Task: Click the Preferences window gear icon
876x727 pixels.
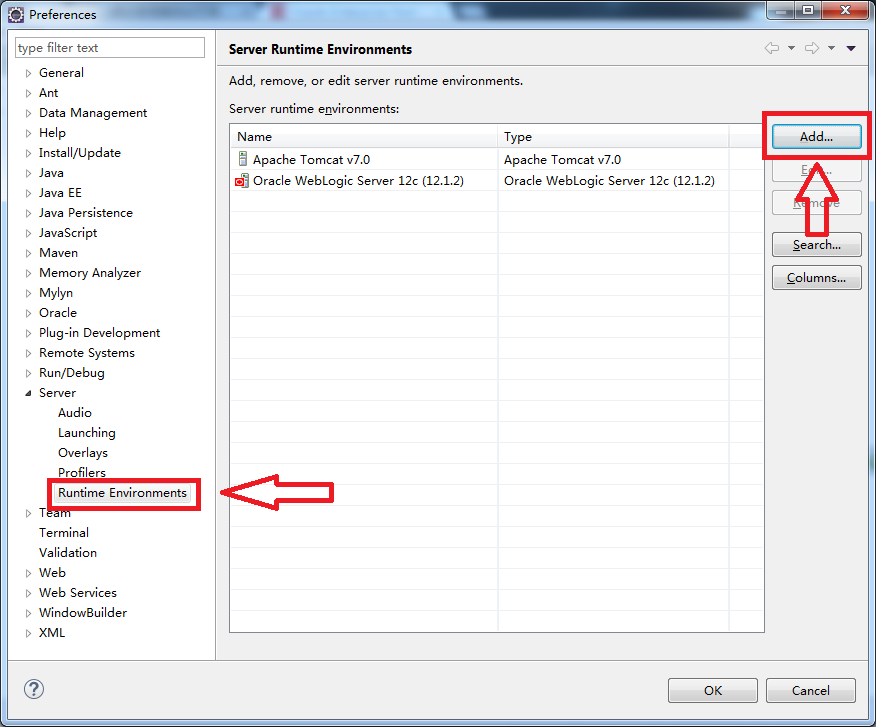Action: click(16, 15)
